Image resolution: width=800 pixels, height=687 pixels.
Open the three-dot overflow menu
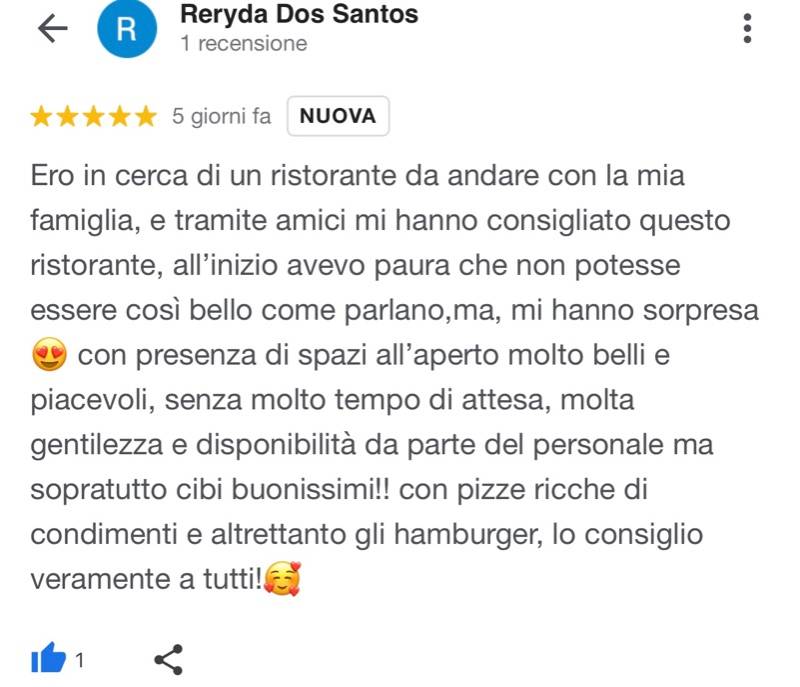747,28
